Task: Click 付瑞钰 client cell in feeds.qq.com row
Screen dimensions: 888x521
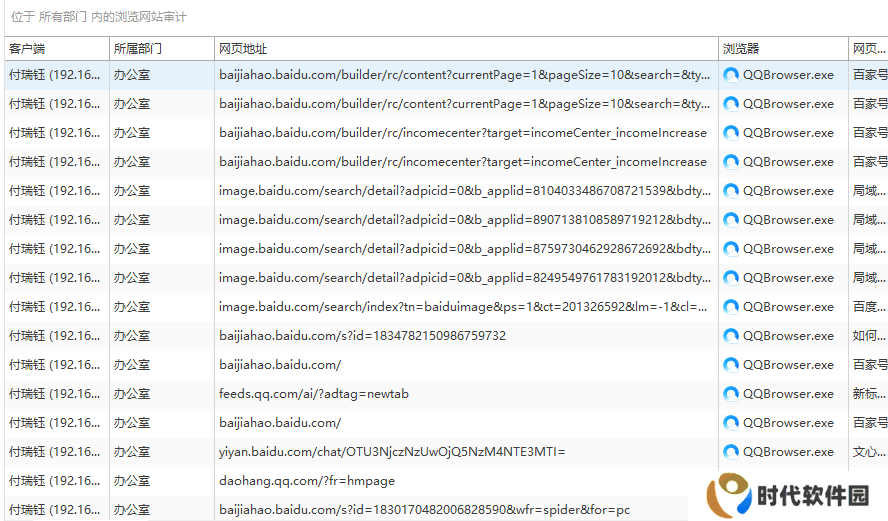Action: (55, 394)
